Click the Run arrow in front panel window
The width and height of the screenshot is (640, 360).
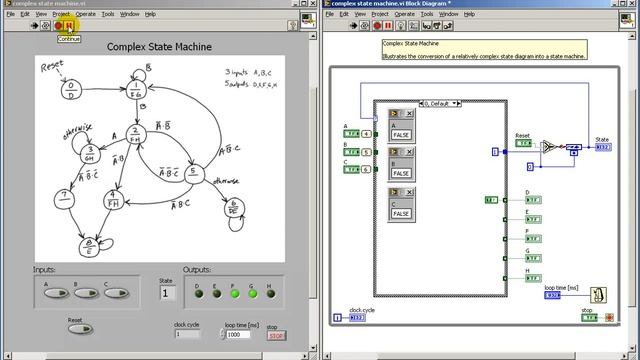tap(34, 26)
